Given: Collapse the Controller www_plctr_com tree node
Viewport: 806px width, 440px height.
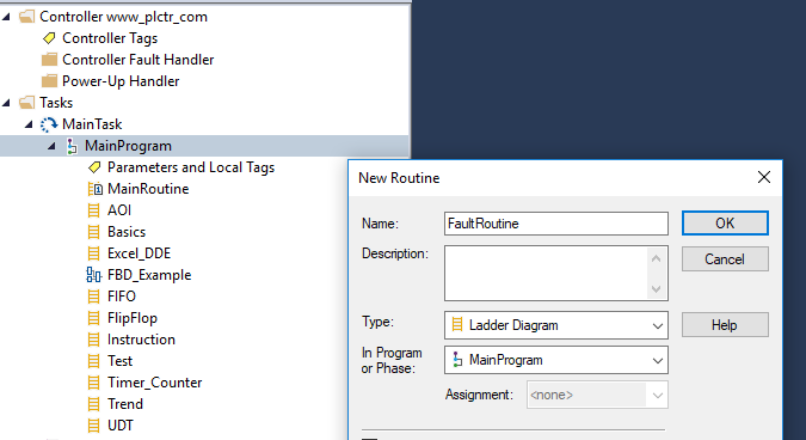Looking at the screenshot, I should coord(6,17).
